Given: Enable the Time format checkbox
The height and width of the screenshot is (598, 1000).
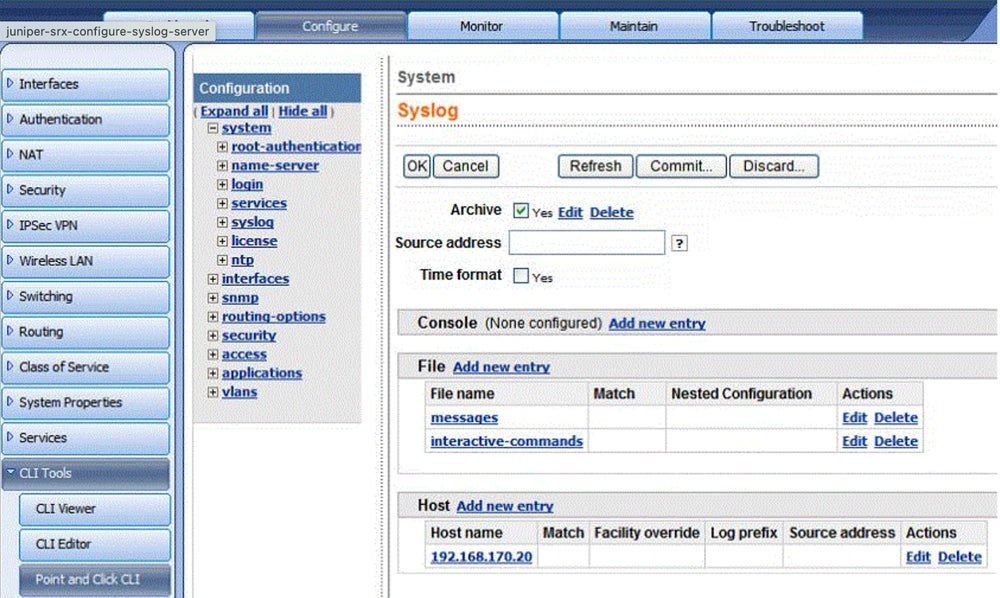Looking at the screenshot, I should 520,276.
